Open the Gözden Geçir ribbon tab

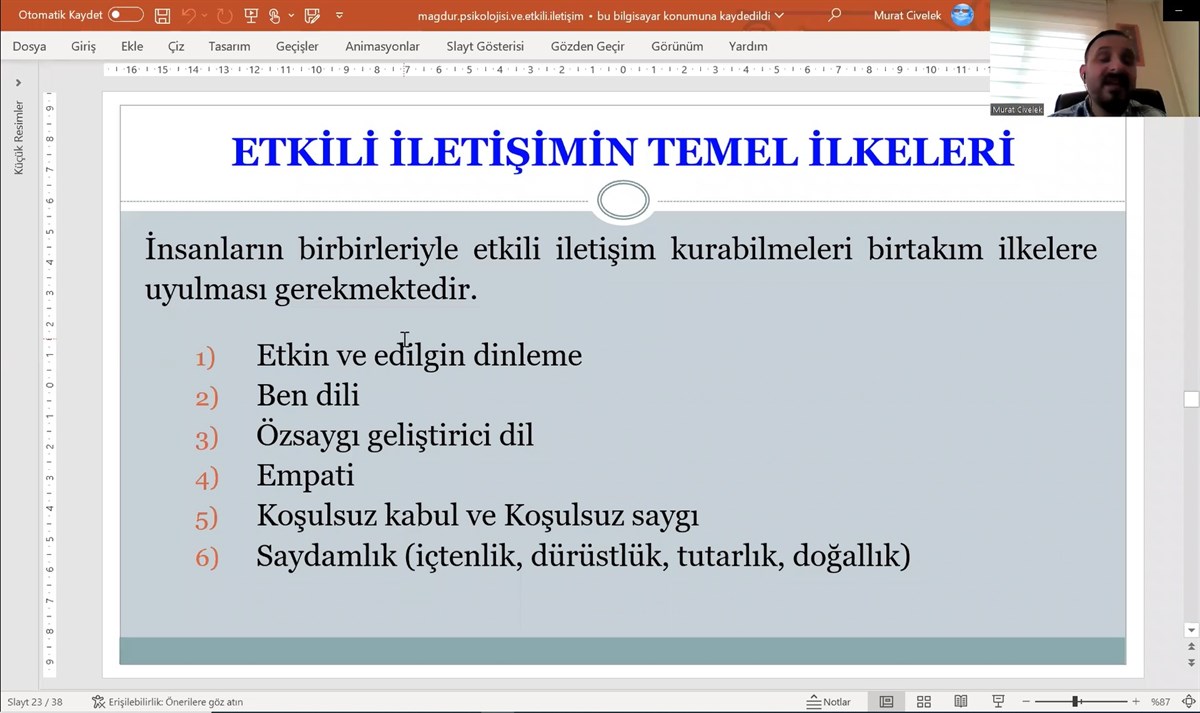pyautogui.click(x=587, y=46)
